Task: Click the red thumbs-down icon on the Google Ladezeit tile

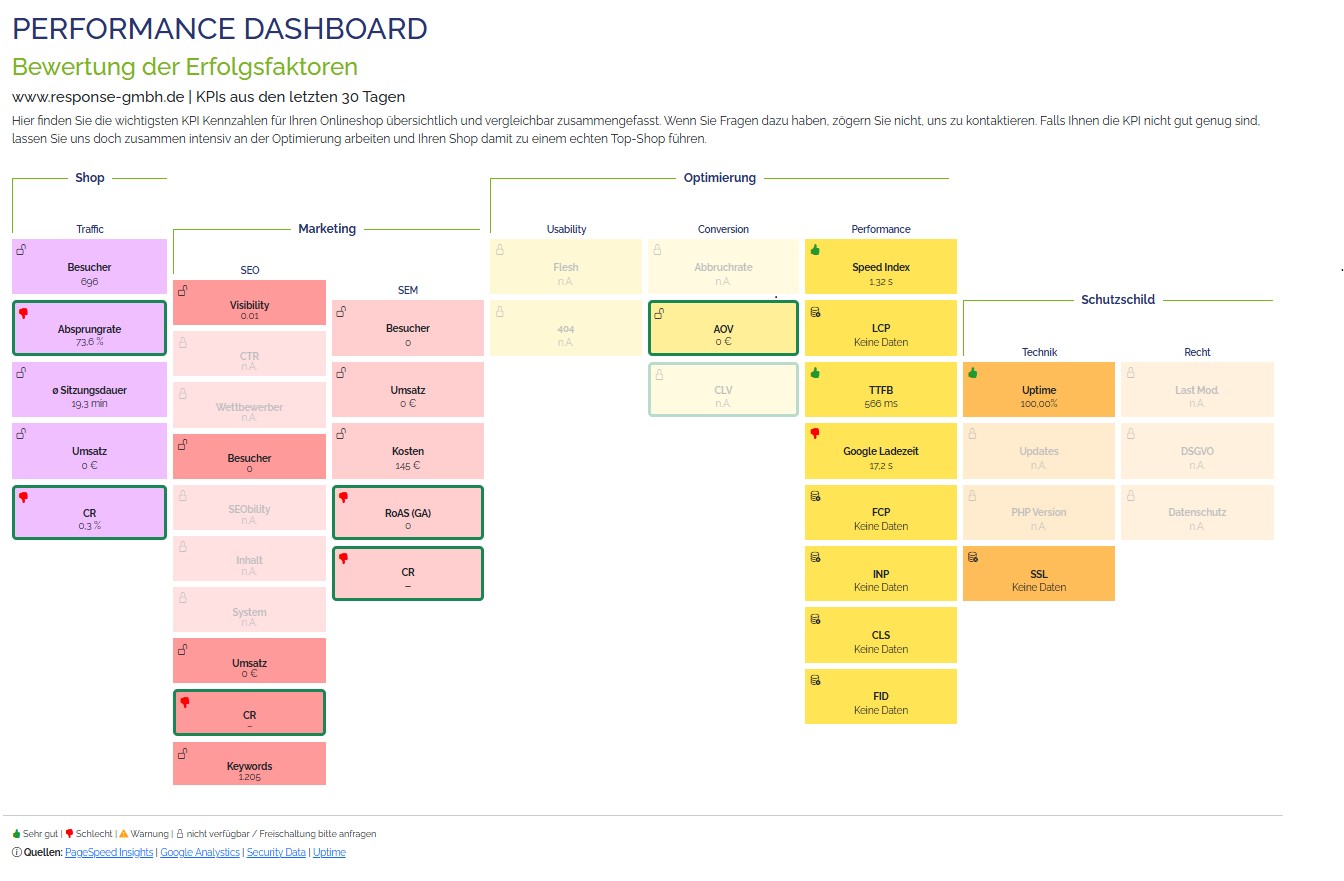Action: pyautogui.click(x=815, y=435)
